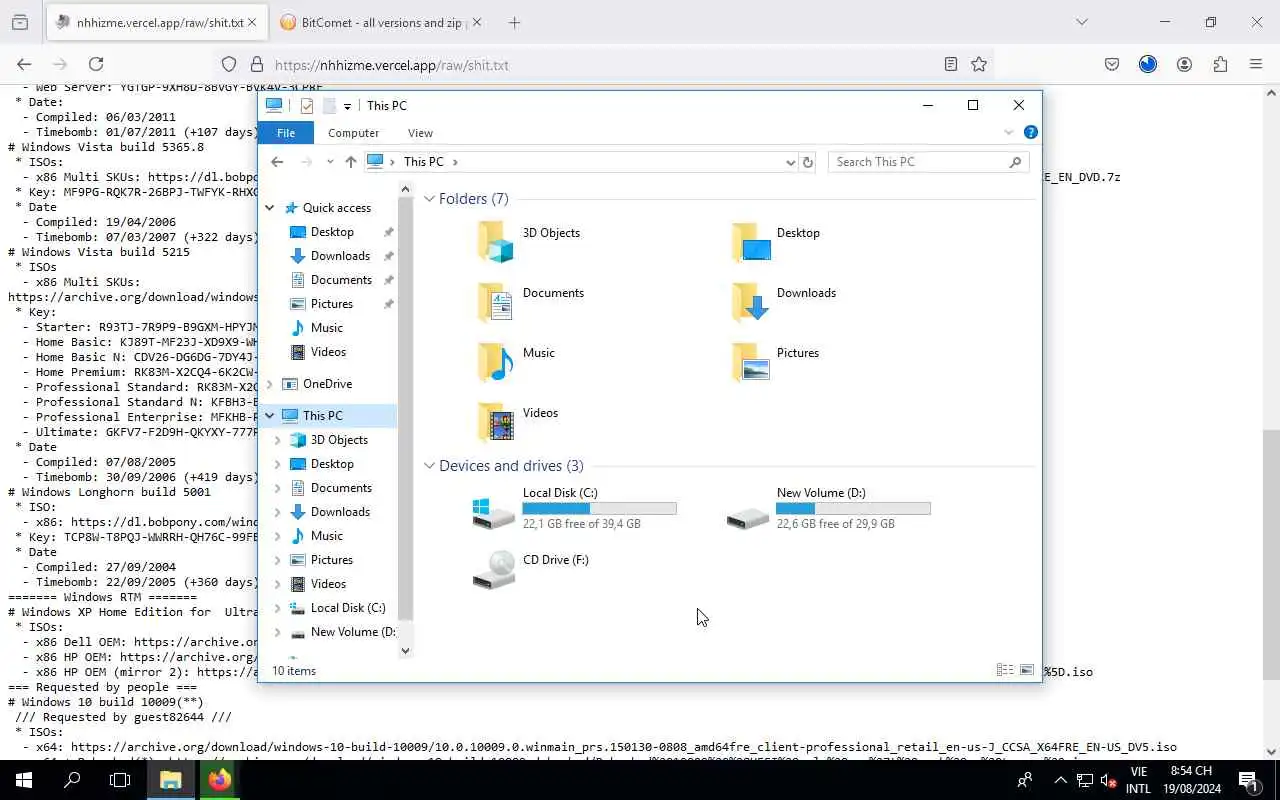Open the Pictures folder in Folders section
The height and width of the screenshot is (800, 1280).
(751, 362)
